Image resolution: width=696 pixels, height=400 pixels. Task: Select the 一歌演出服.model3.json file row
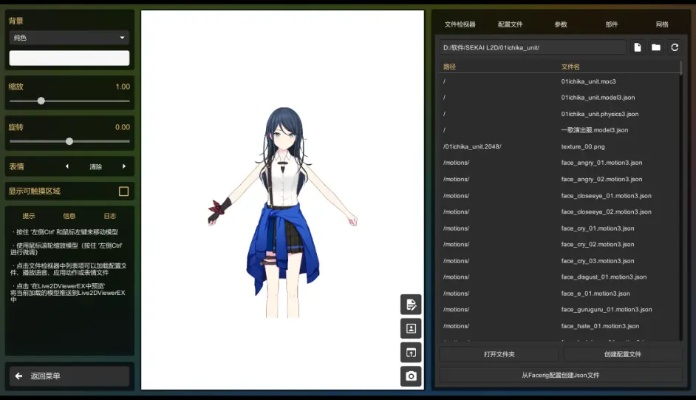(x=594, y=130)
